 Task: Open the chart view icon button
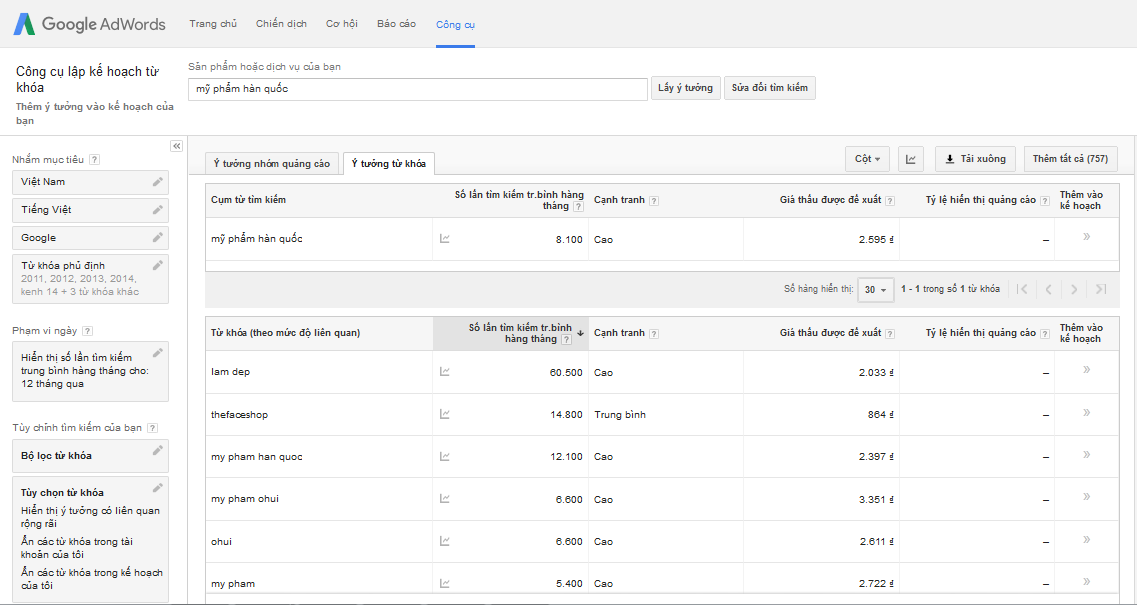[x=910, y=159]
